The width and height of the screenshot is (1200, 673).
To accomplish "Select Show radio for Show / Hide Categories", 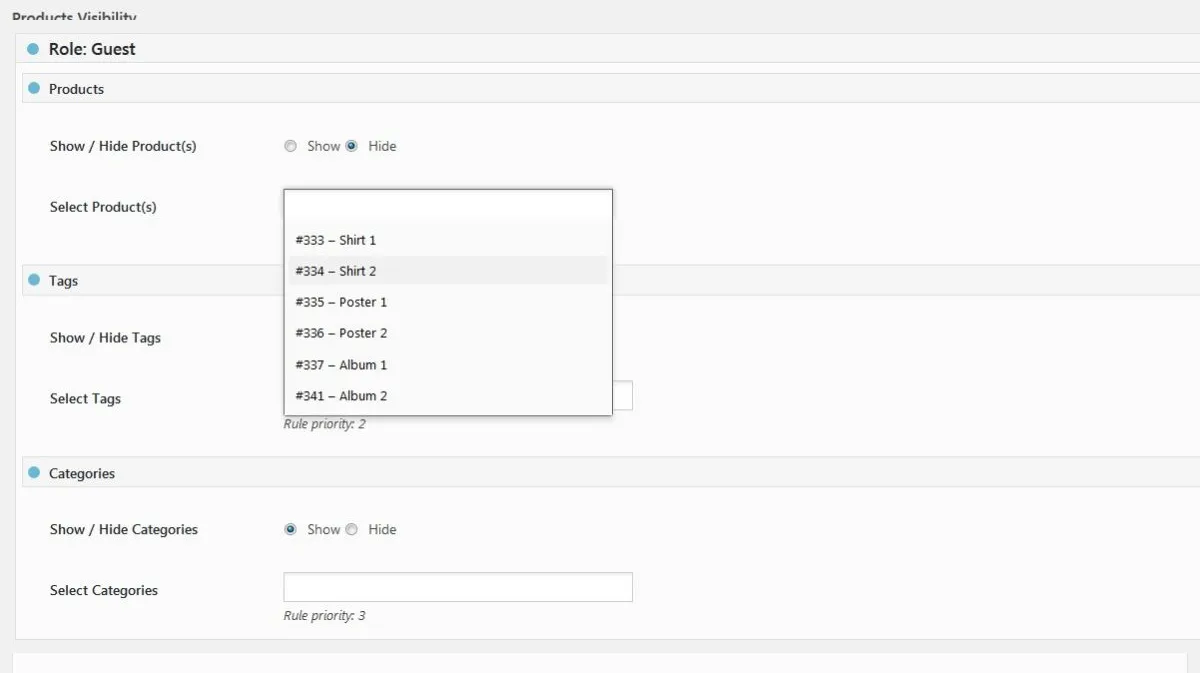I will click(x=290, y=529).
